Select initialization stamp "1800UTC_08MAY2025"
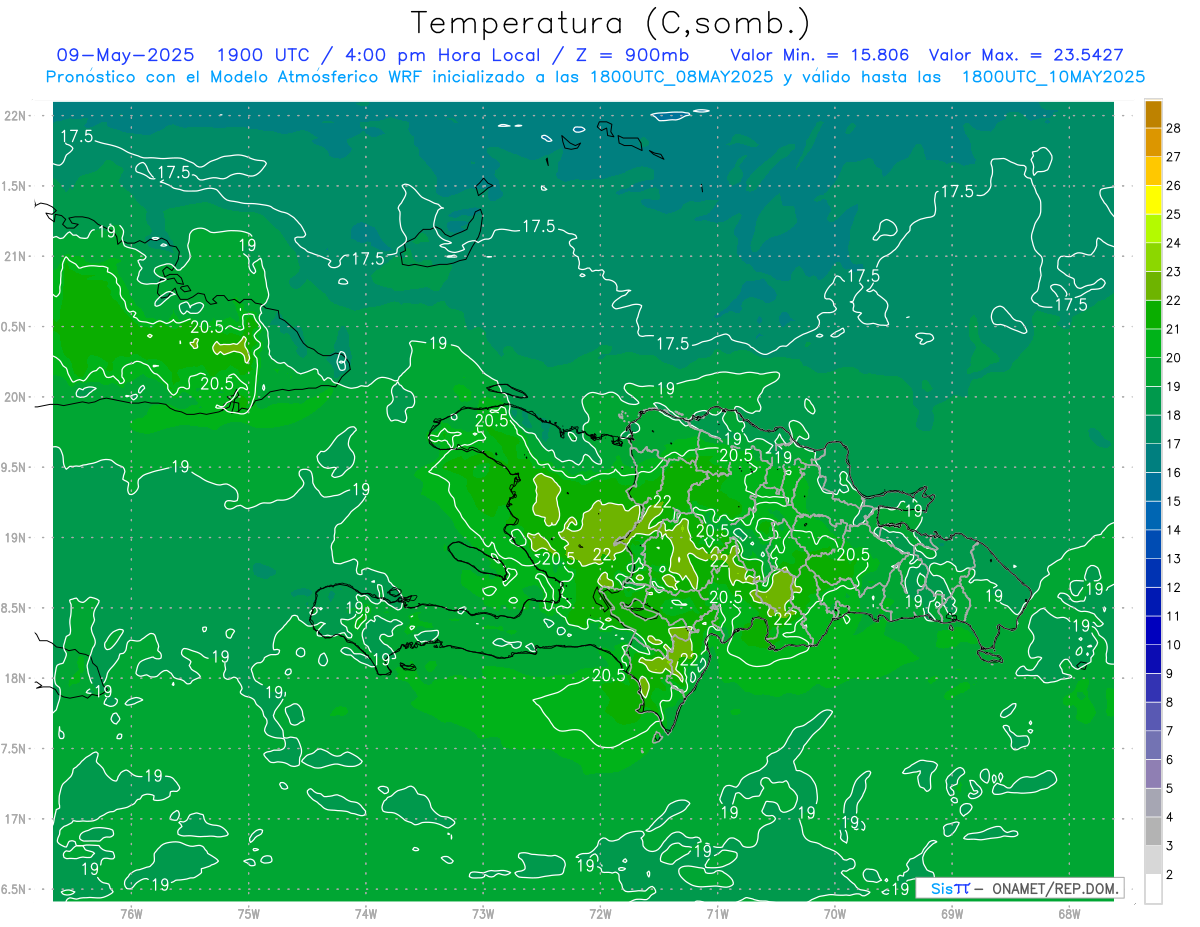The image size is (1200, 927). point(682,77)
